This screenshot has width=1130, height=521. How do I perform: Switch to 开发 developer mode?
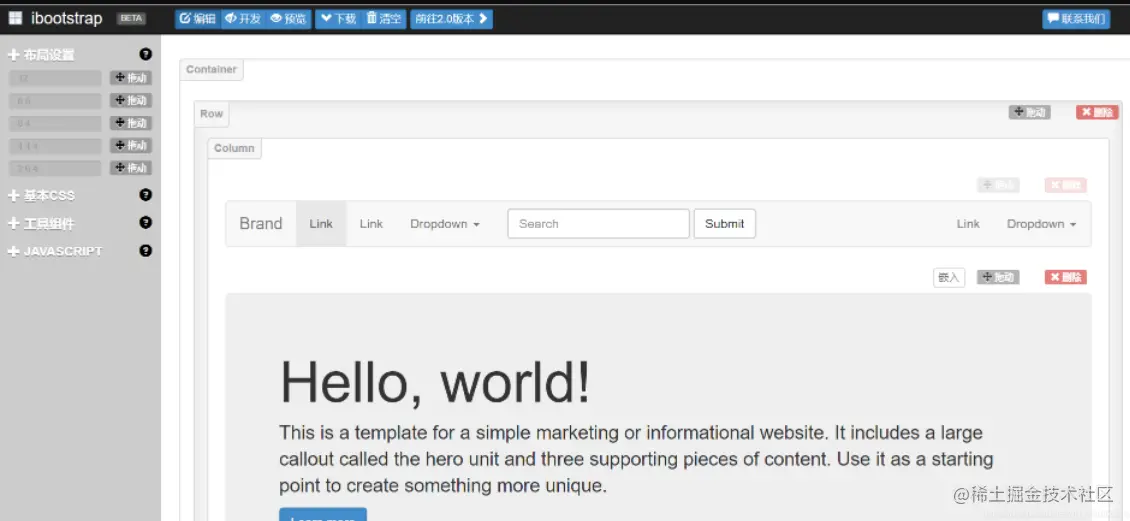tap(242, 19)
